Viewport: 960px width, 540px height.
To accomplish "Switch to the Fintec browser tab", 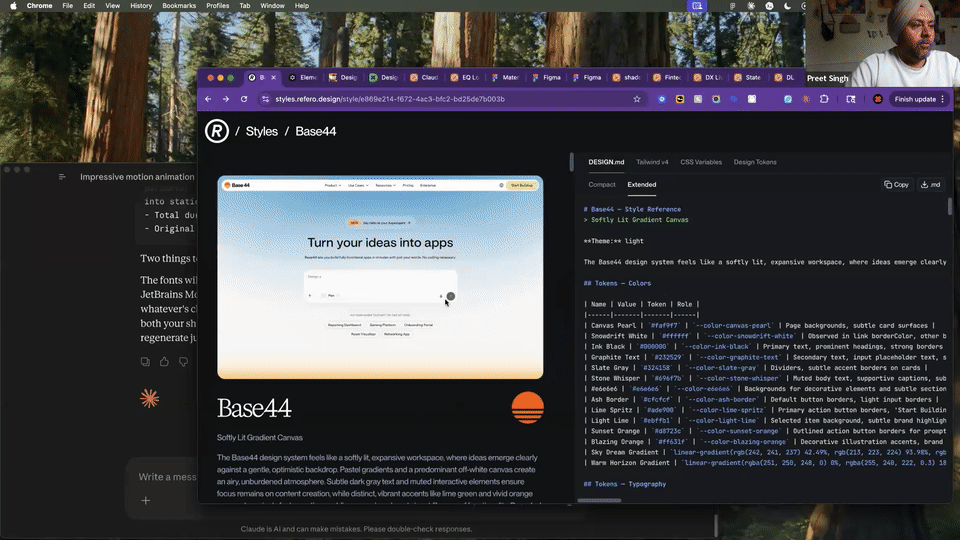I will (x=667, y=78).
